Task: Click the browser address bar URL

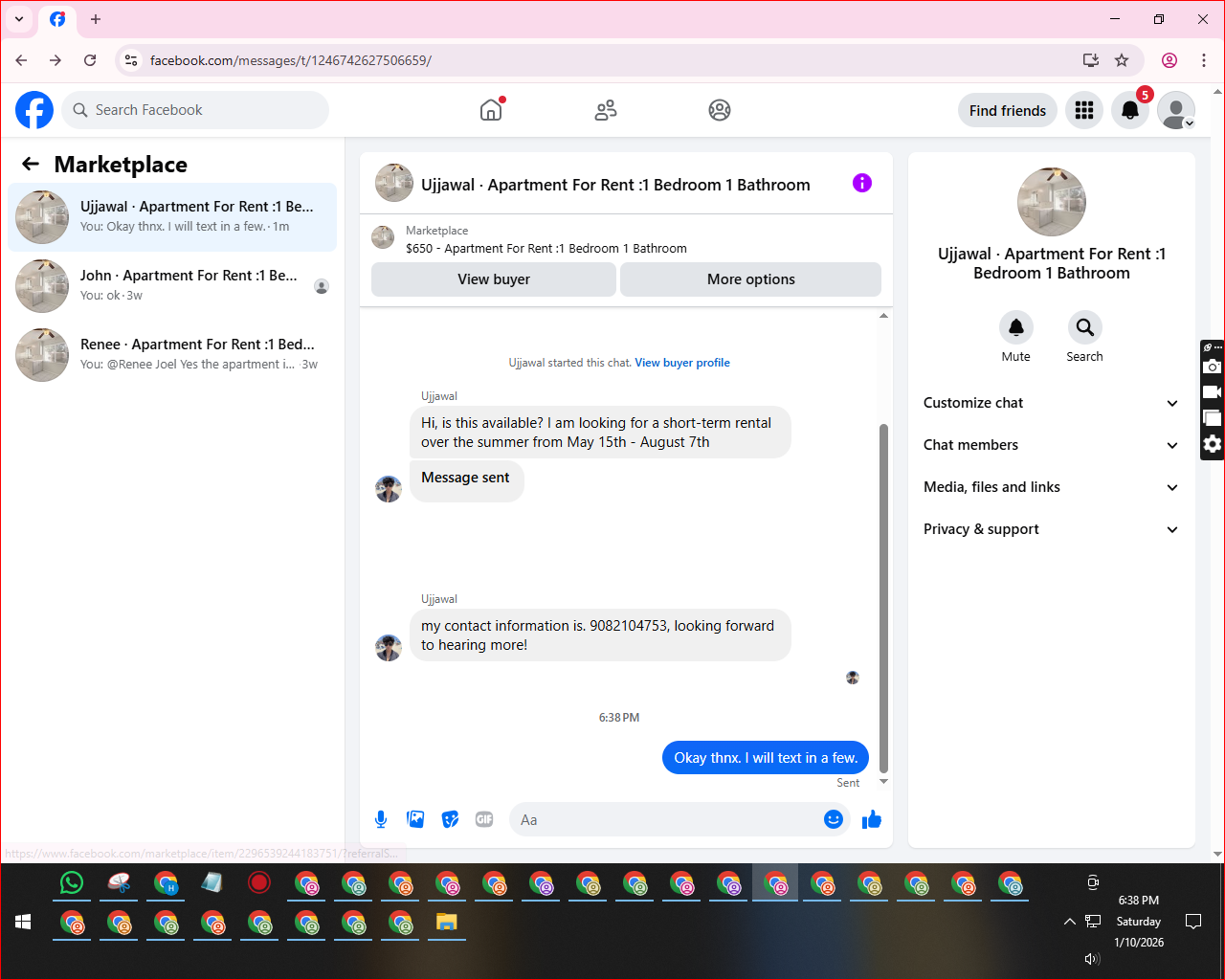Action: [291, 60]
